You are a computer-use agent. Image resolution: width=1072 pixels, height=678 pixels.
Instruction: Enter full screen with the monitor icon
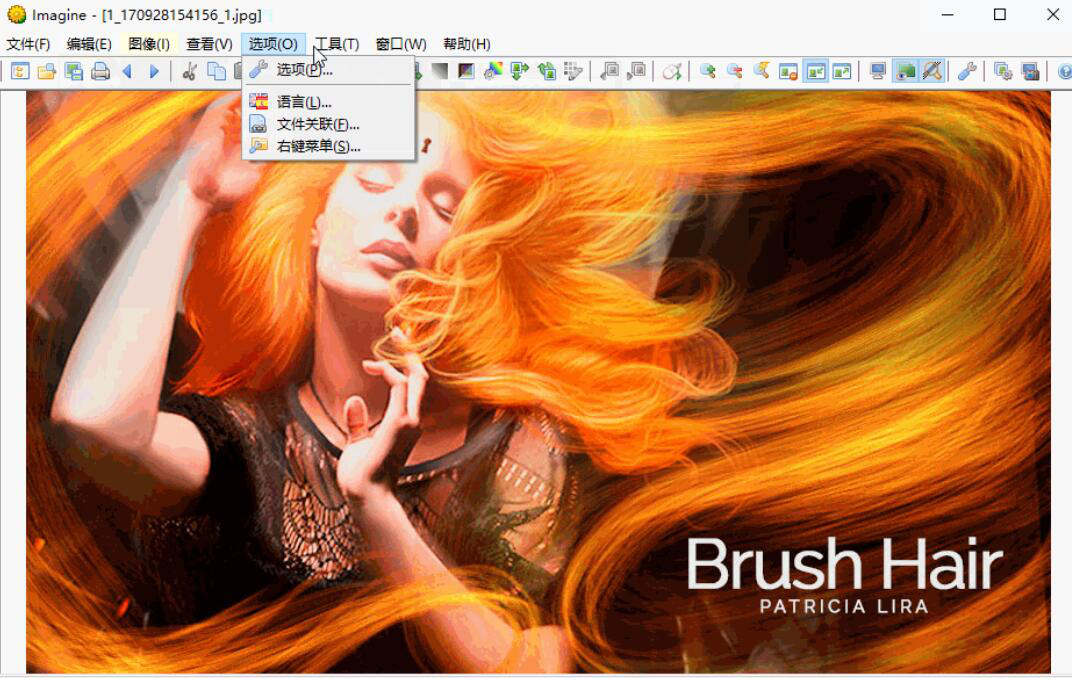(878, 71)
